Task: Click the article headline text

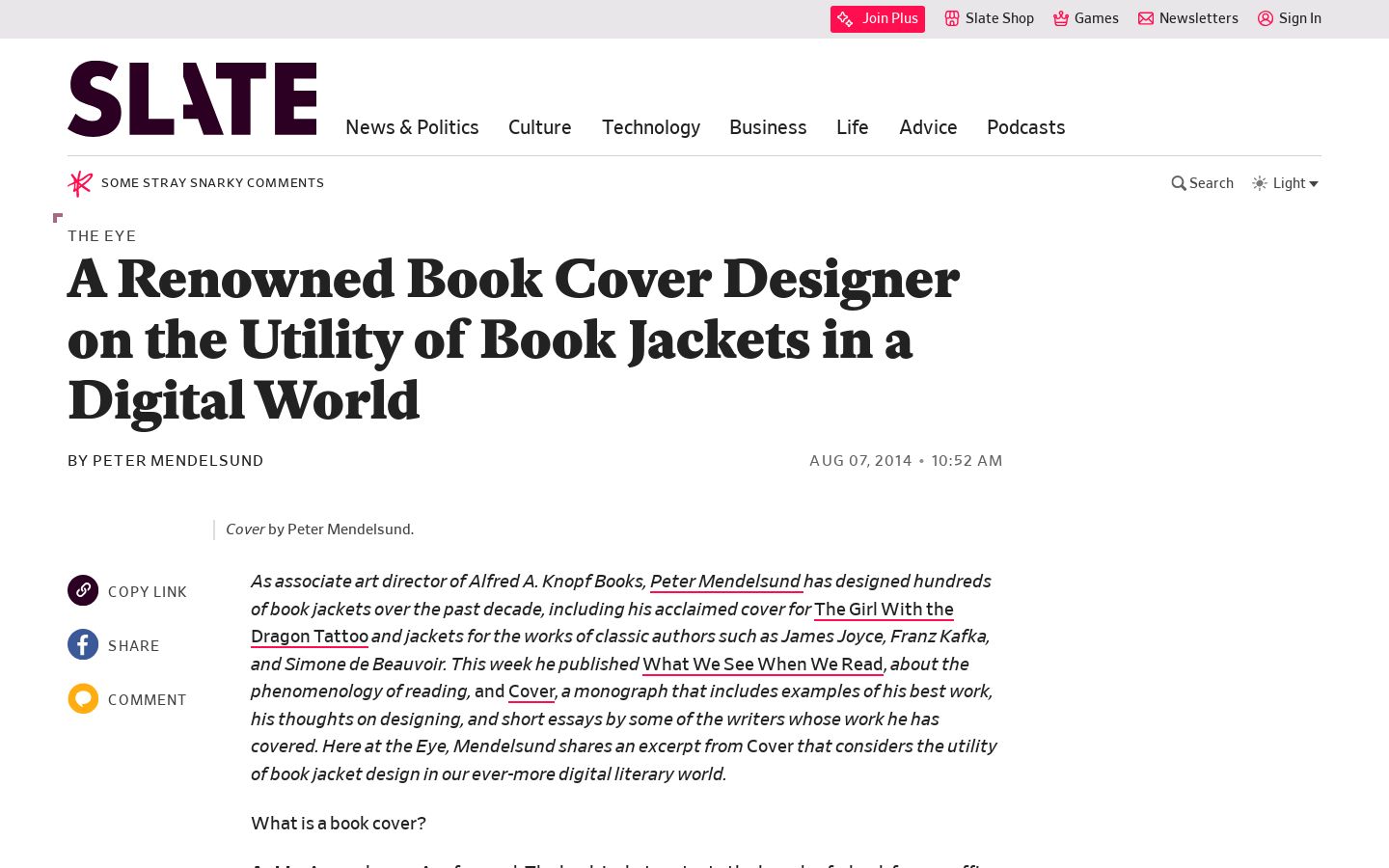Action: (513, 339)
